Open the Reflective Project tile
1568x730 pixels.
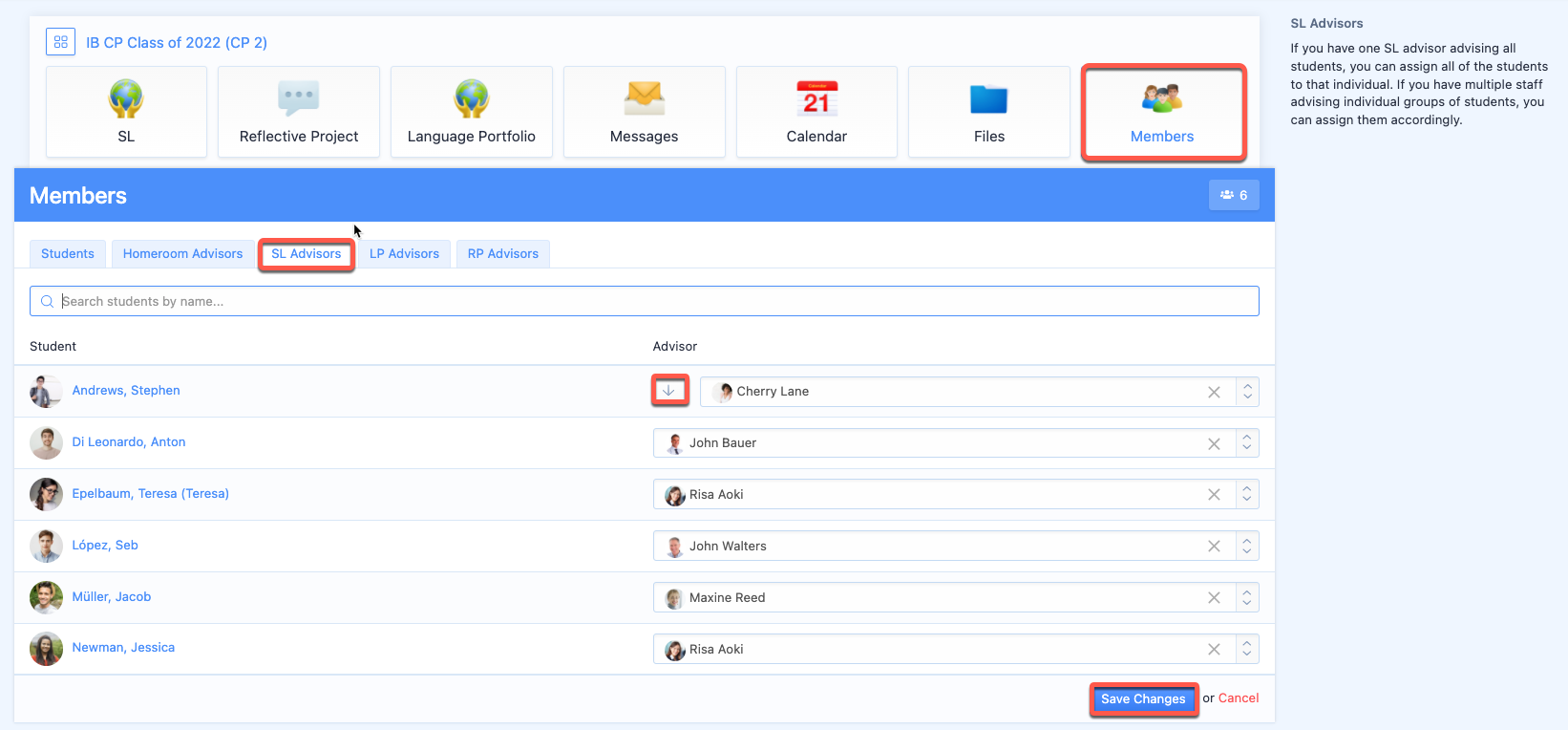coord(299,112)
